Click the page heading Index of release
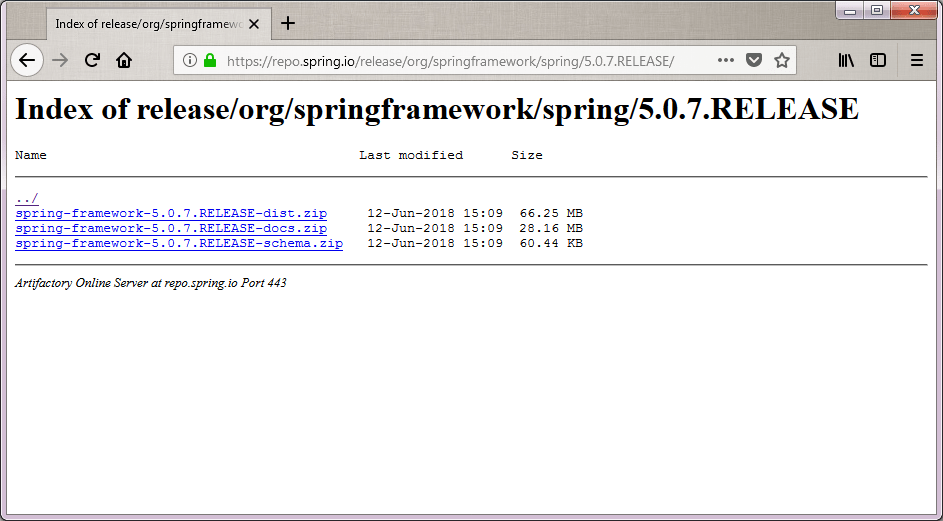 point(437,109)
